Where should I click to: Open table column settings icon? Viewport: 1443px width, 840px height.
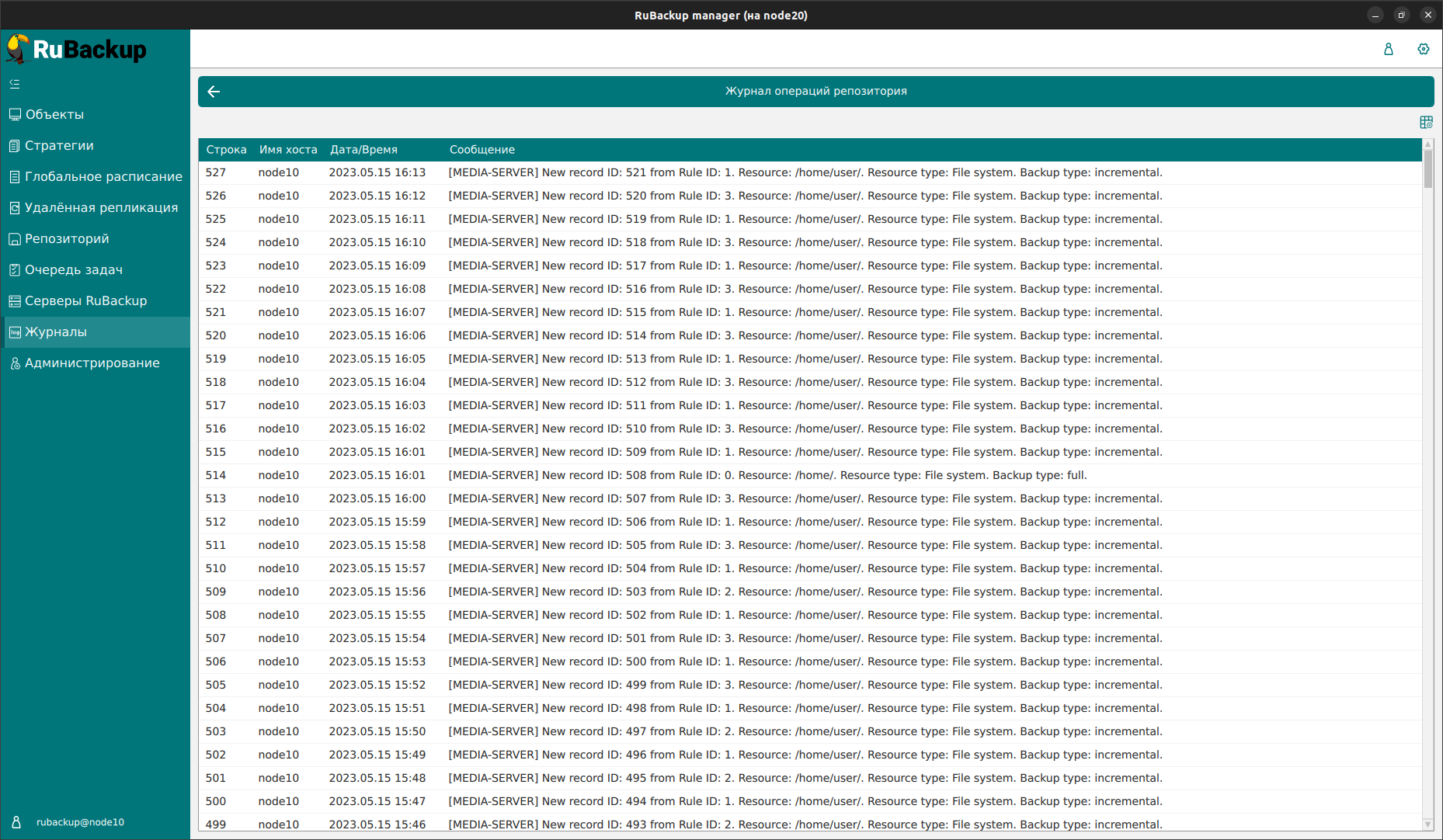(1426, 123)
